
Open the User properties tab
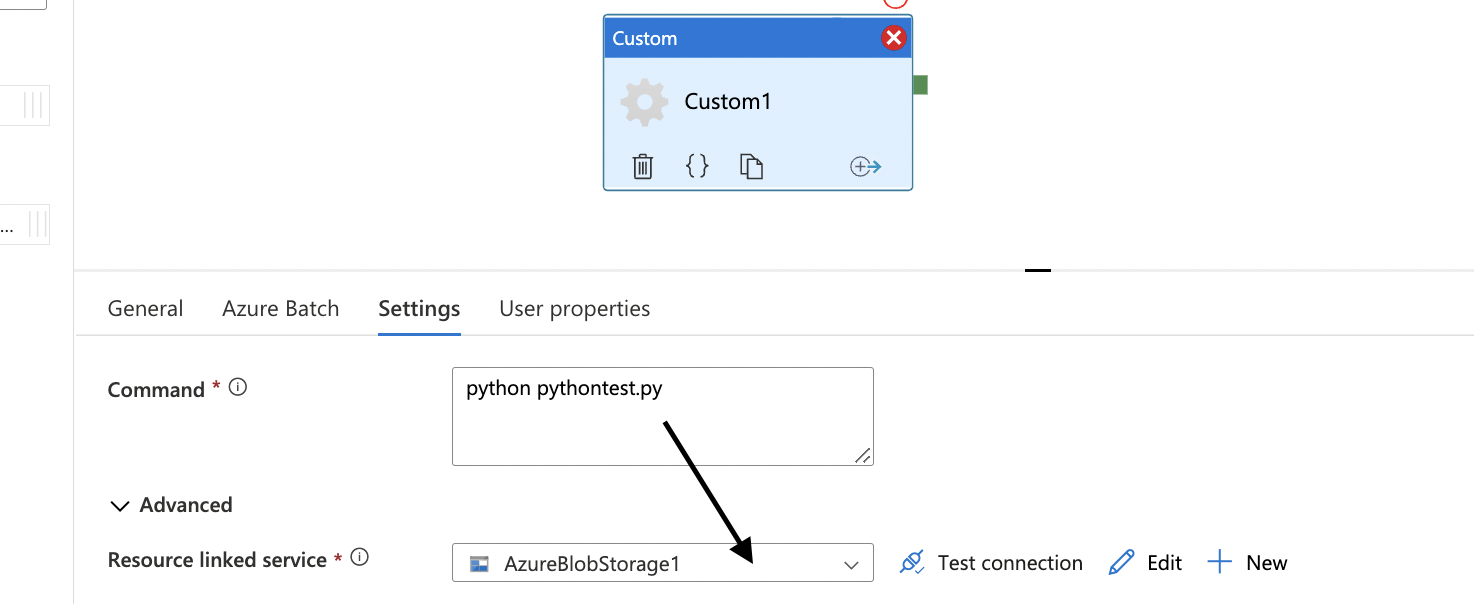pos(574,308)
